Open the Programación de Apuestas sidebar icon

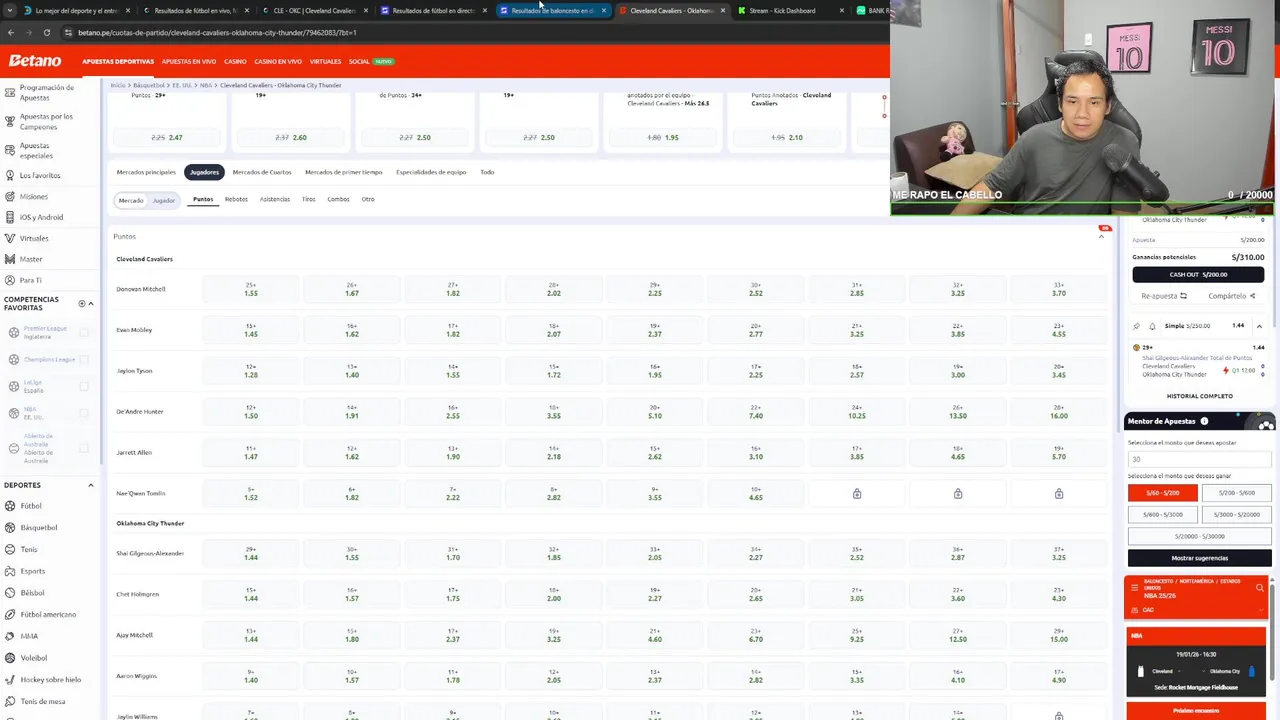(9, 92)
